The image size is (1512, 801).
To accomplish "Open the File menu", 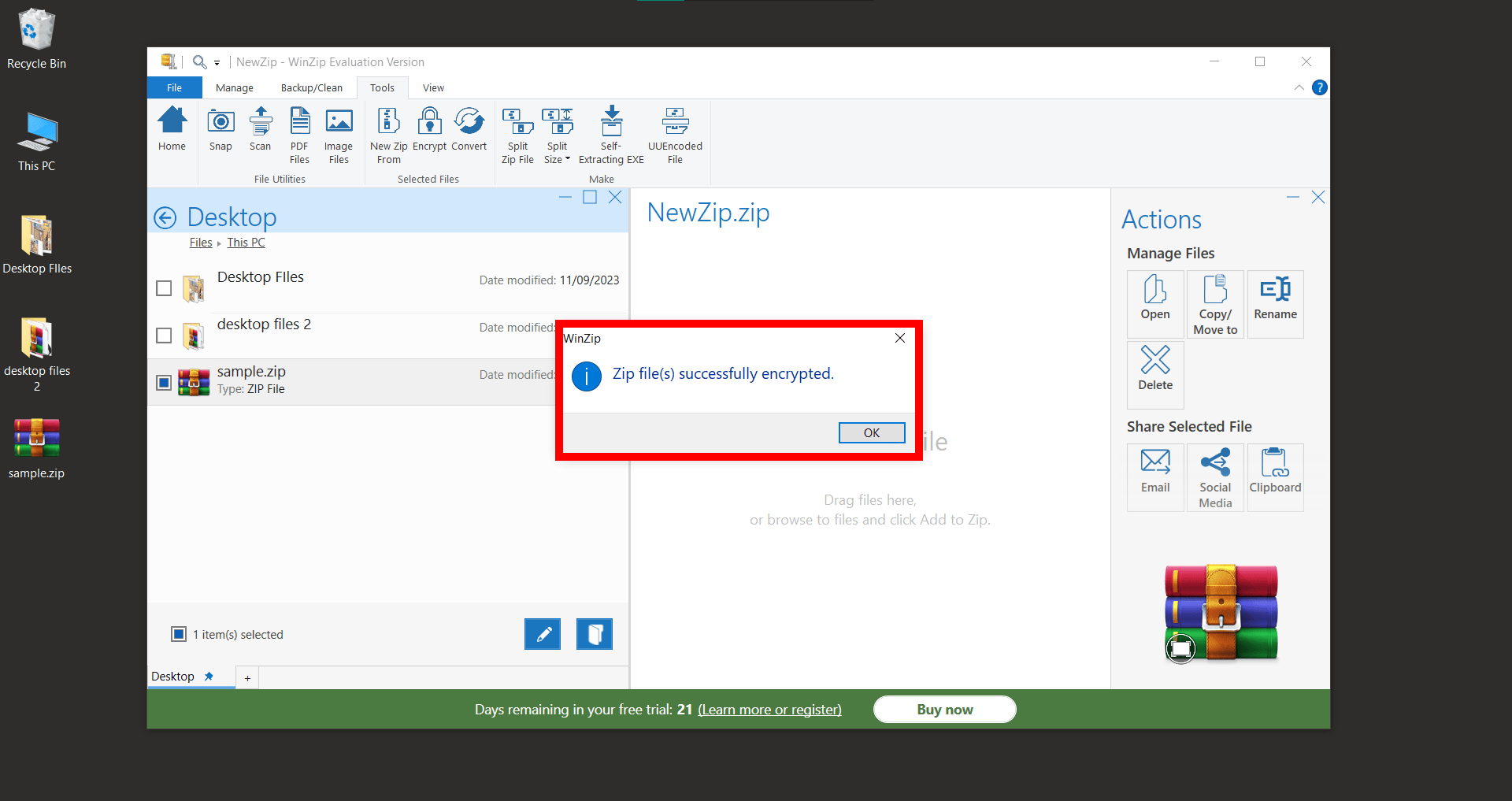I will pos(174,87).
